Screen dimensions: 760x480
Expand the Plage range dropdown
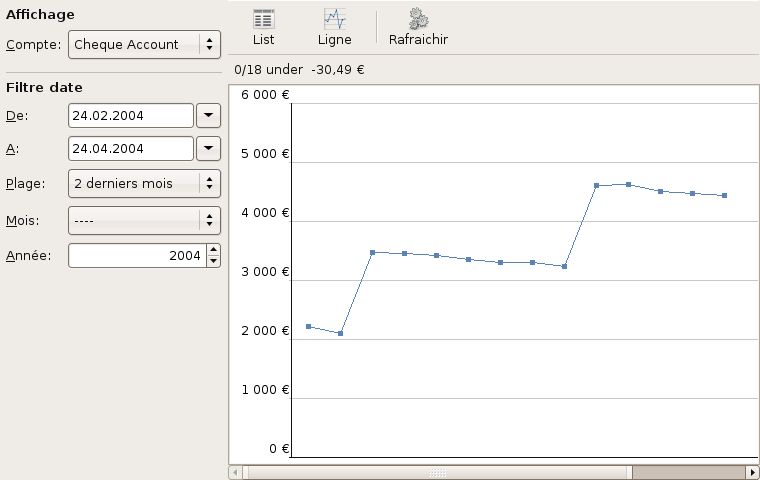coord(144,183)
